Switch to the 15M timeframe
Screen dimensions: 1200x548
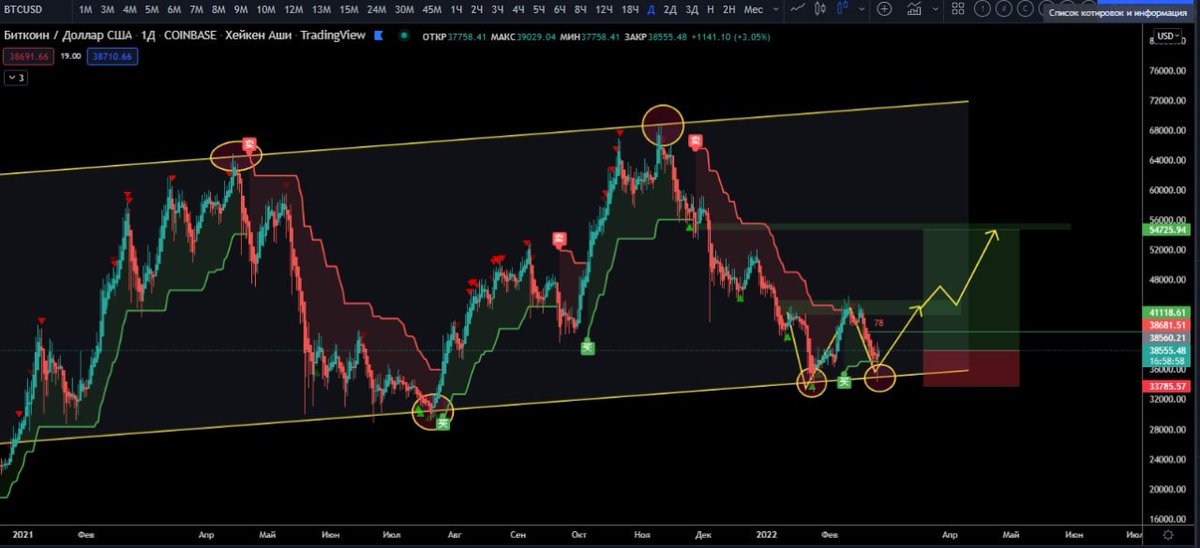point(349,9)
